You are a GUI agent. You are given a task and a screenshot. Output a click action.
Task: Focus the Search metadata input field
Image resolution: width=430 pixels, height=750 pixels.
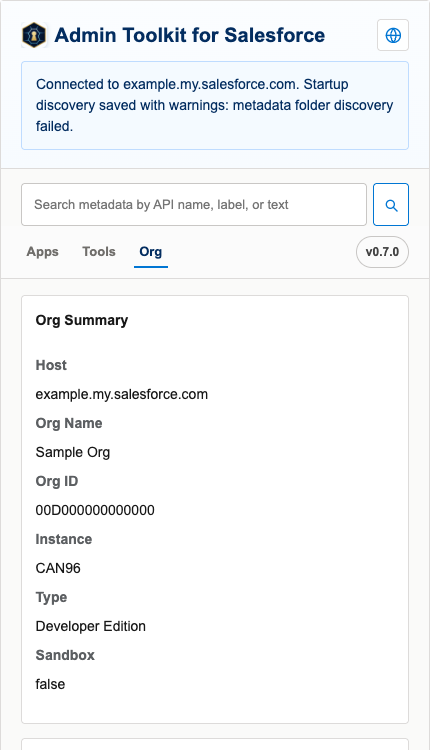pyautogui.click(x=194, y=205)
